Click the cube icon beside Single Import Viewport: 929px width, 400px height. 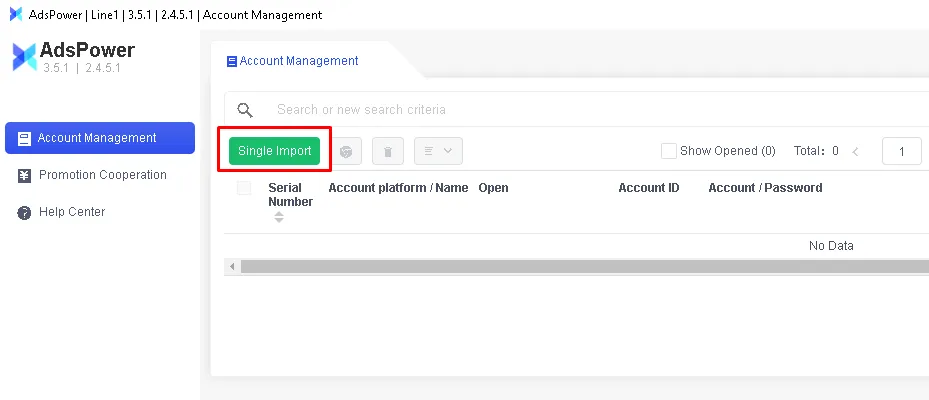click(346, 152)
